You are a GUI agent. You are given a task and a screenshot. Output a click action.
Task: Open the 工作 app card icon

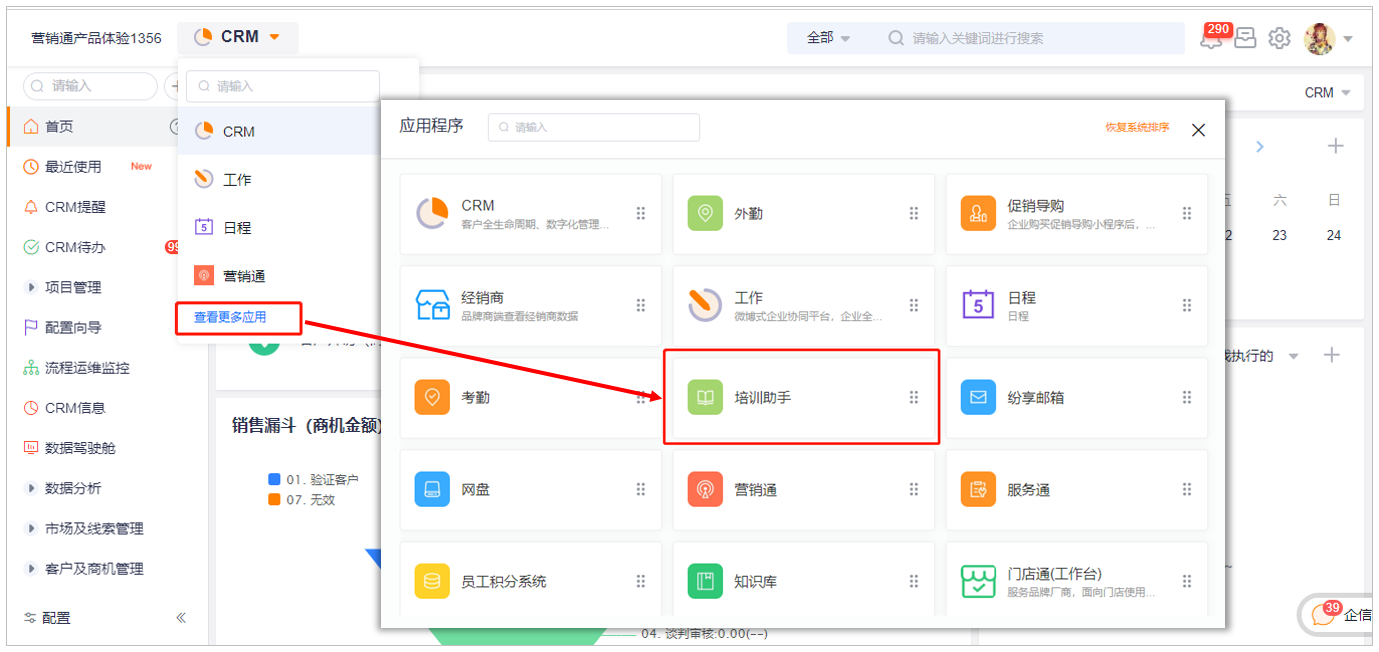click(705, 305)
